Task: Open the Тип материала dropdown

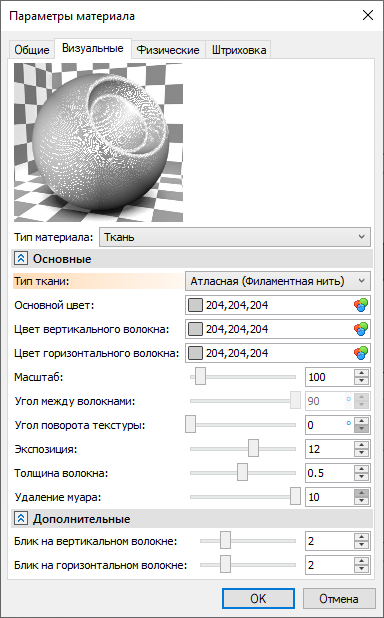Action: point(235,237)
